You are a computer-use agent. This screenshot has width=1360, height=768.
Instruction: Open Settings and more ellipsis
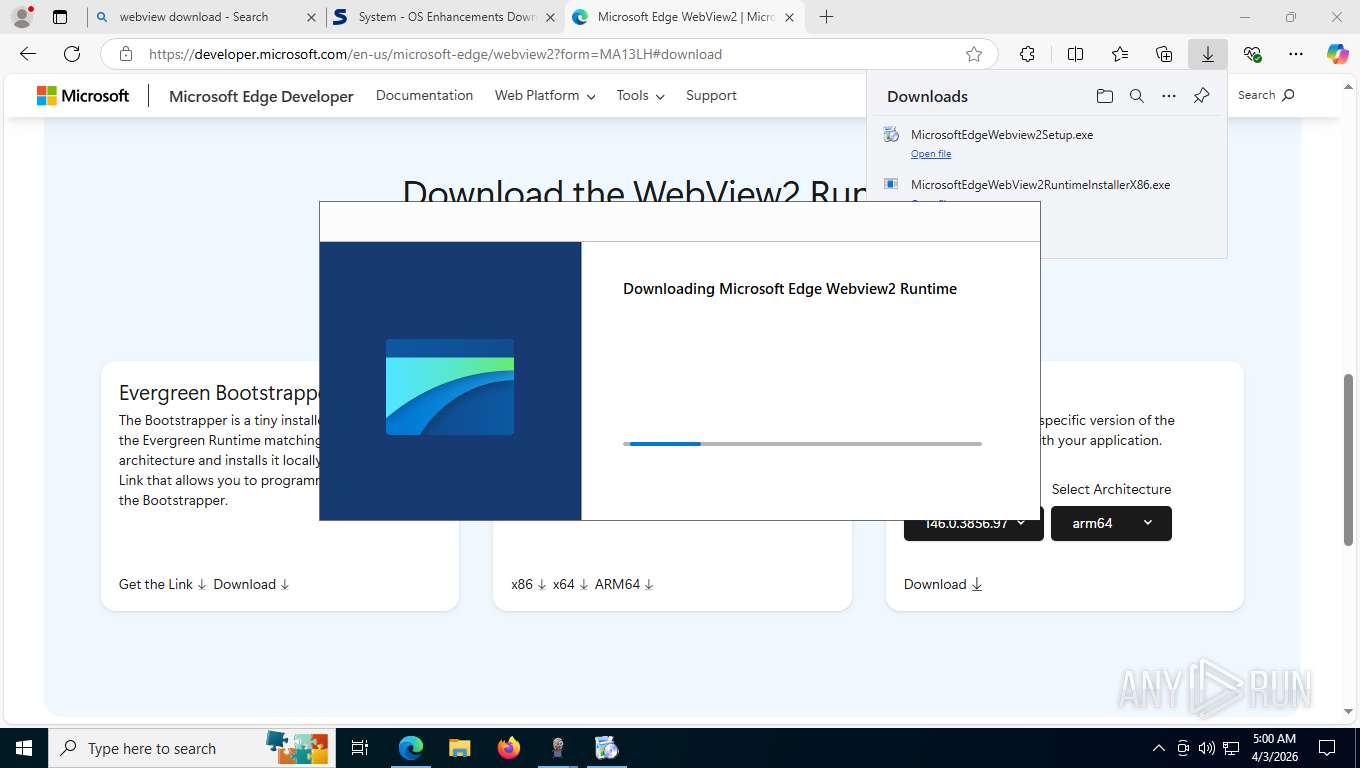pos(1296,54)
